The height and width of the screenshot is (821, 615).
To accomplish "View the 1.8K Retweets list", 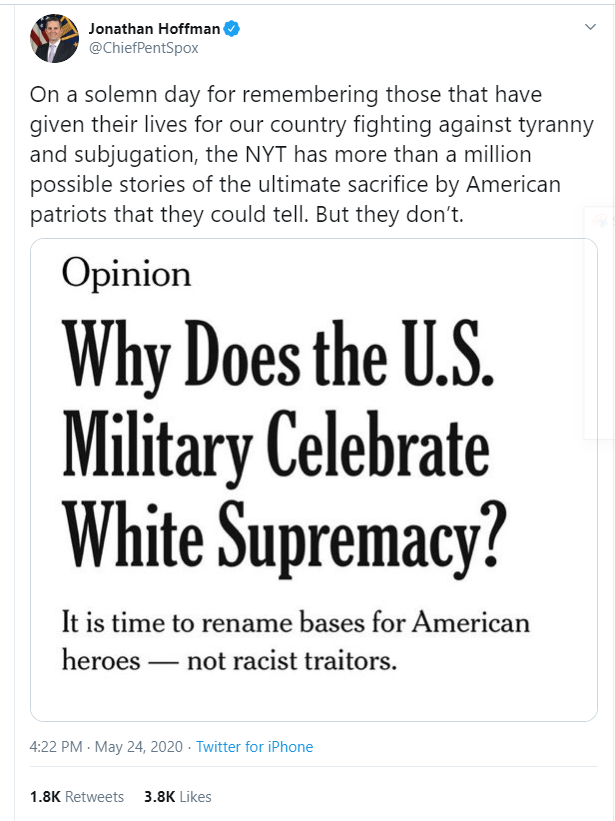I will pyautogui.click(x=77, y=797).
